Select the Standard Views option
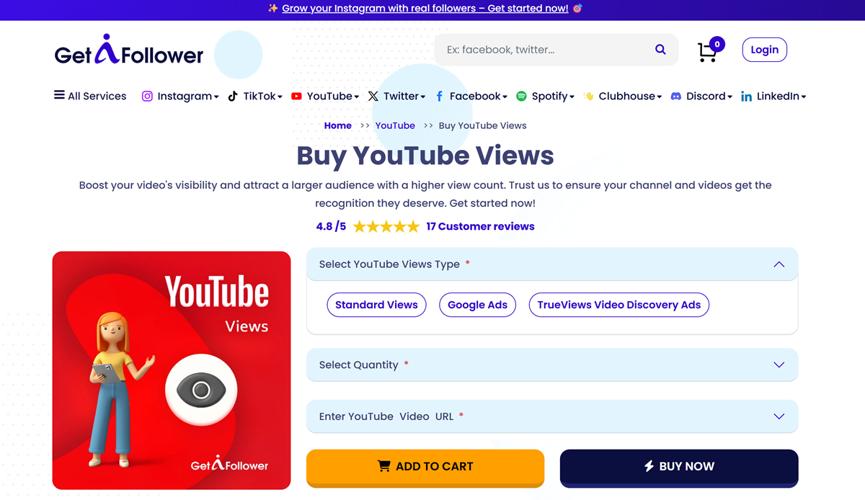This screenshot has width=865, height=500. click(376, 305)
